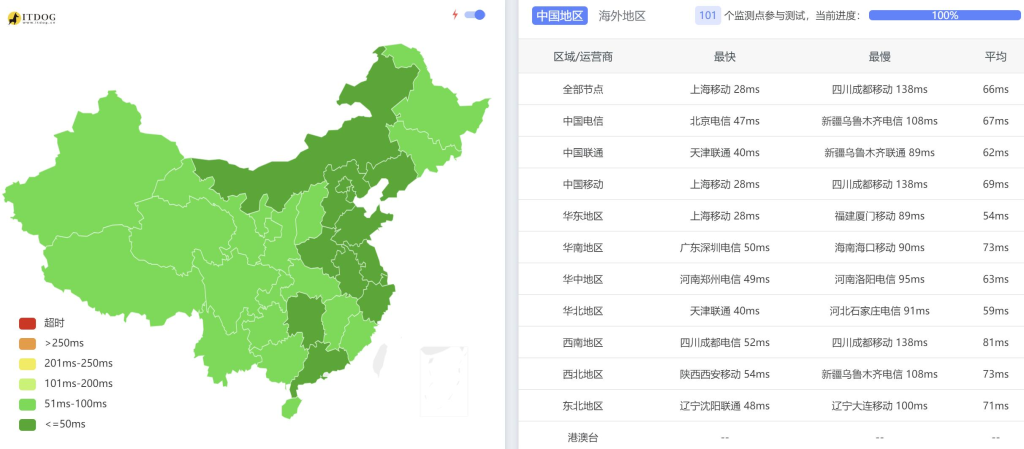Click the 101ms-200ms legend color box
This screenshot has width=1024, height=449.
[x=27, y=383]
